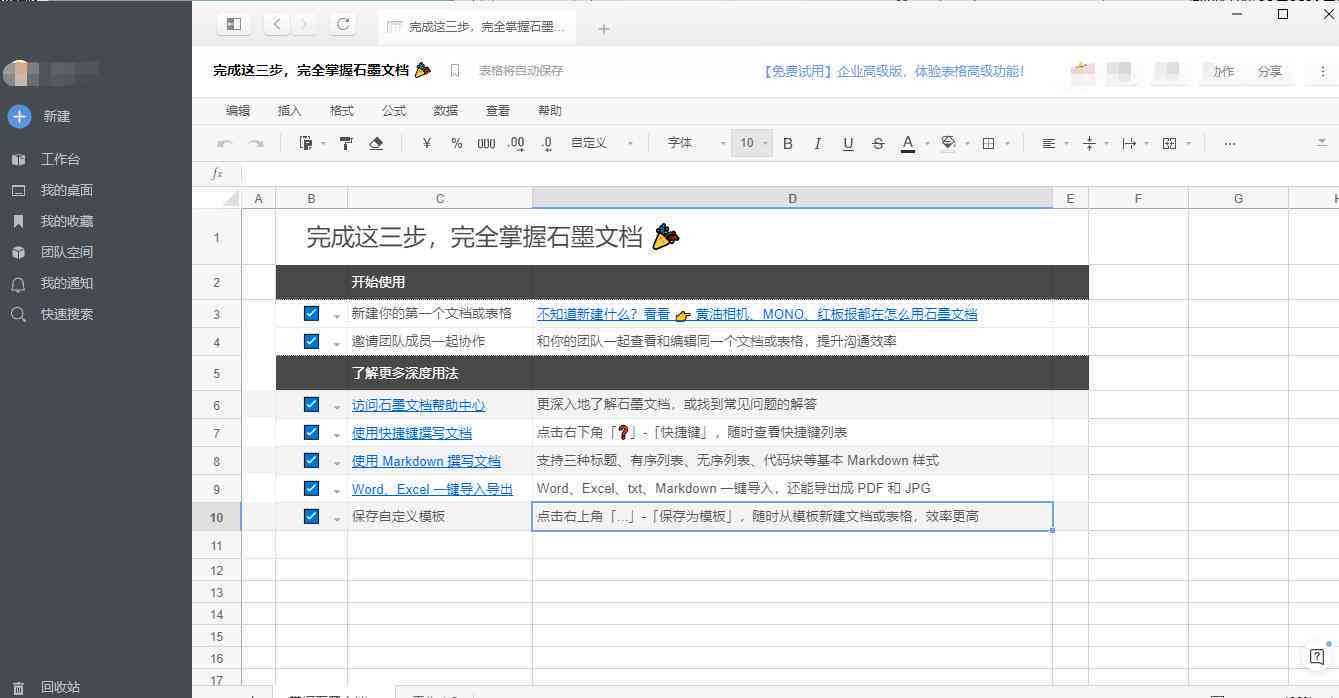Uncheck the checkbox for 使用快捷键撰写文档
Viewport: 1339px width, 698px height.
311,433
